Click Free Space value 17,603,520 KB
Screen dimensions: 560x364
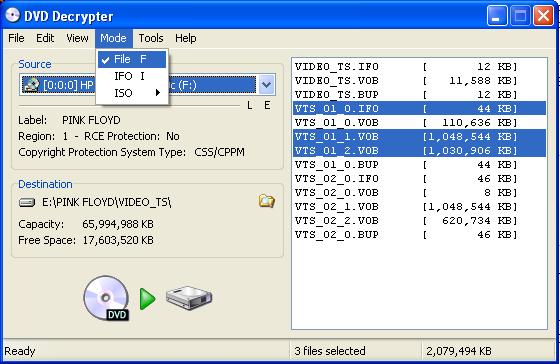click(x=118, y=240)
